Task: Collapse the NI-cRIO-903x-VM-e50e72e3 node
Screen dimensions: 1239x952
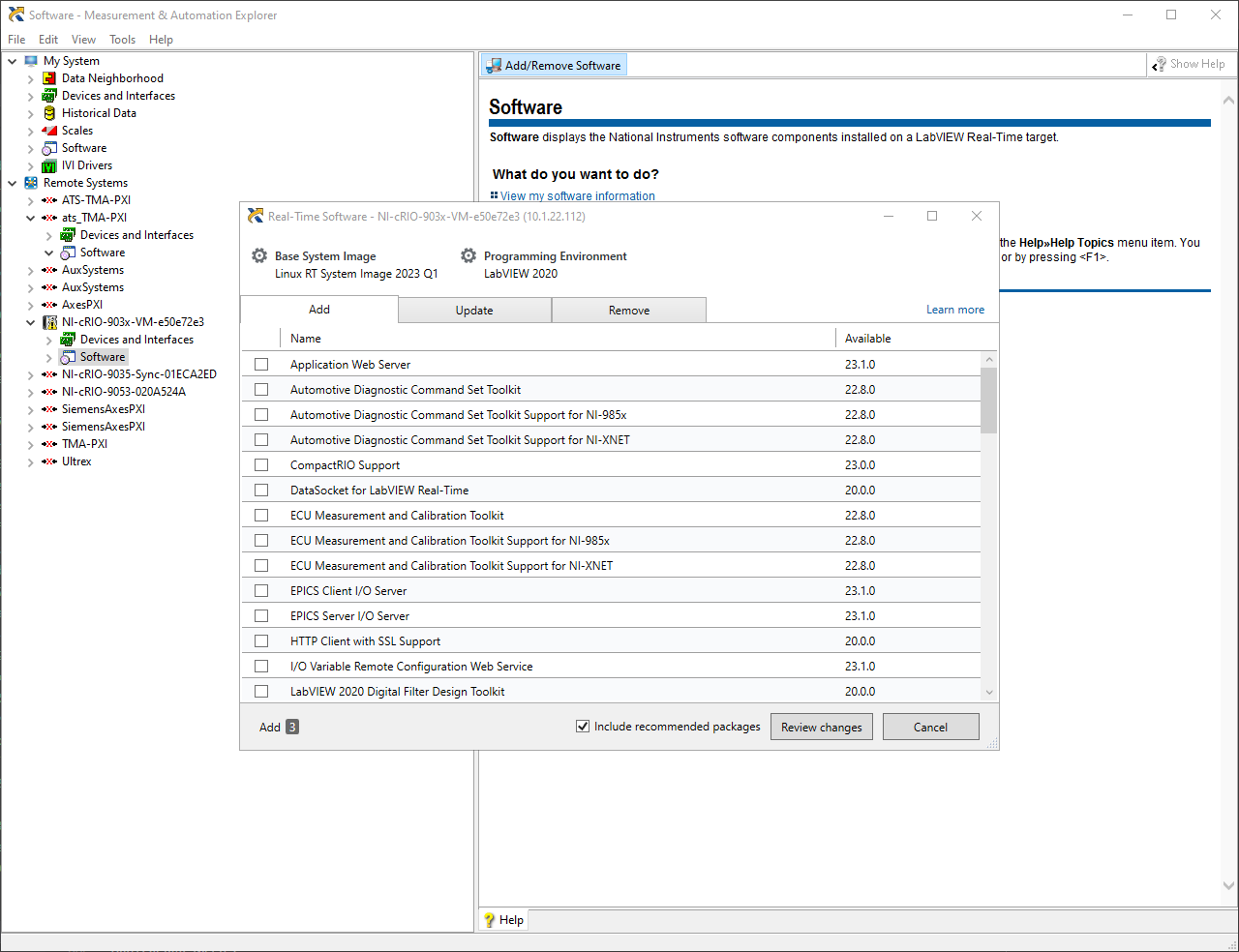Action: coord(31,322)
